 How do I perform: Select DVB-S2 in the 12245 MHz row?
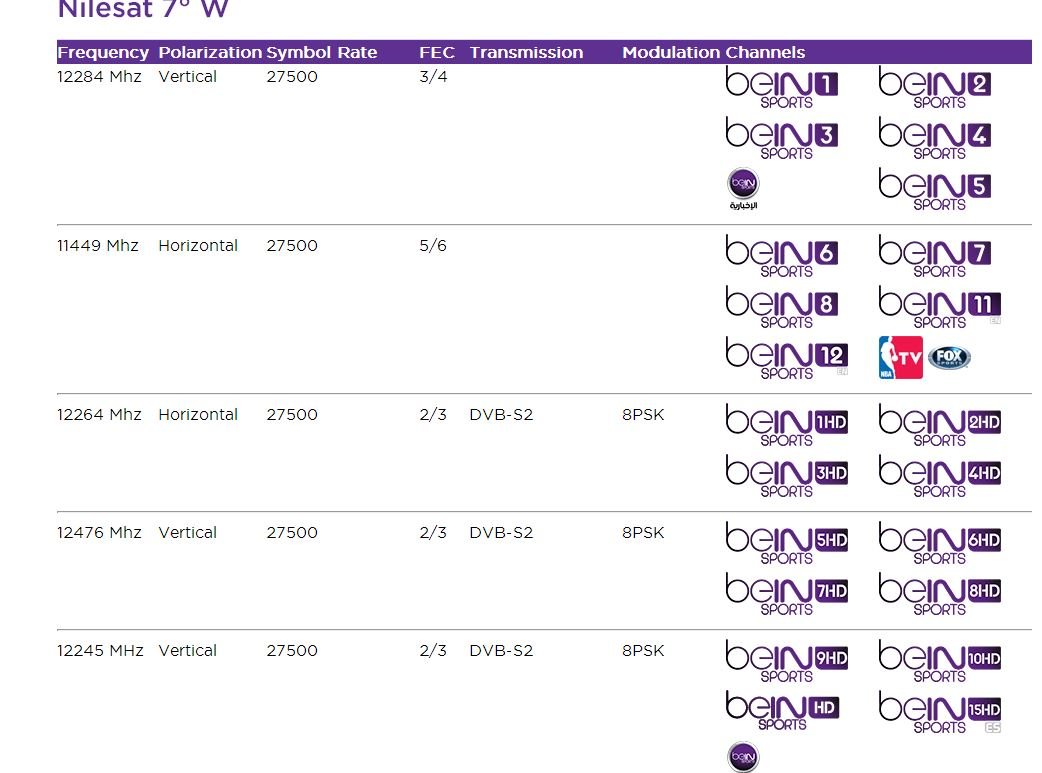click(501, 650)
